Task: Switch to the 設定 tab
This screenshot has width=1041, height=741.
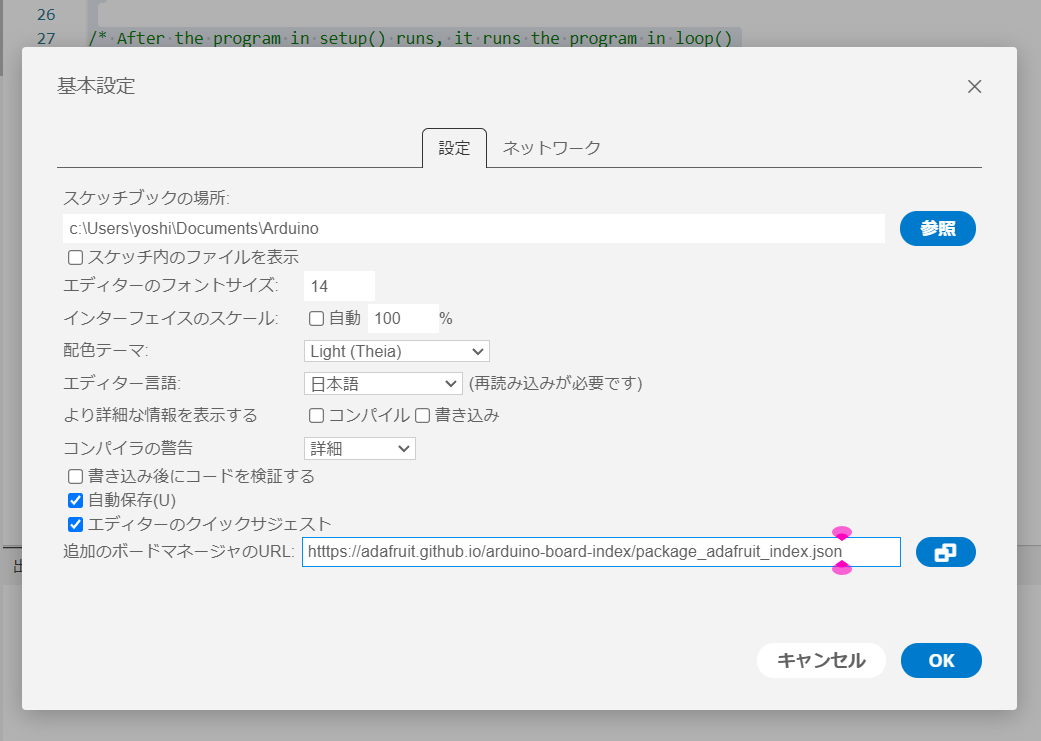Action: [454, 147]
